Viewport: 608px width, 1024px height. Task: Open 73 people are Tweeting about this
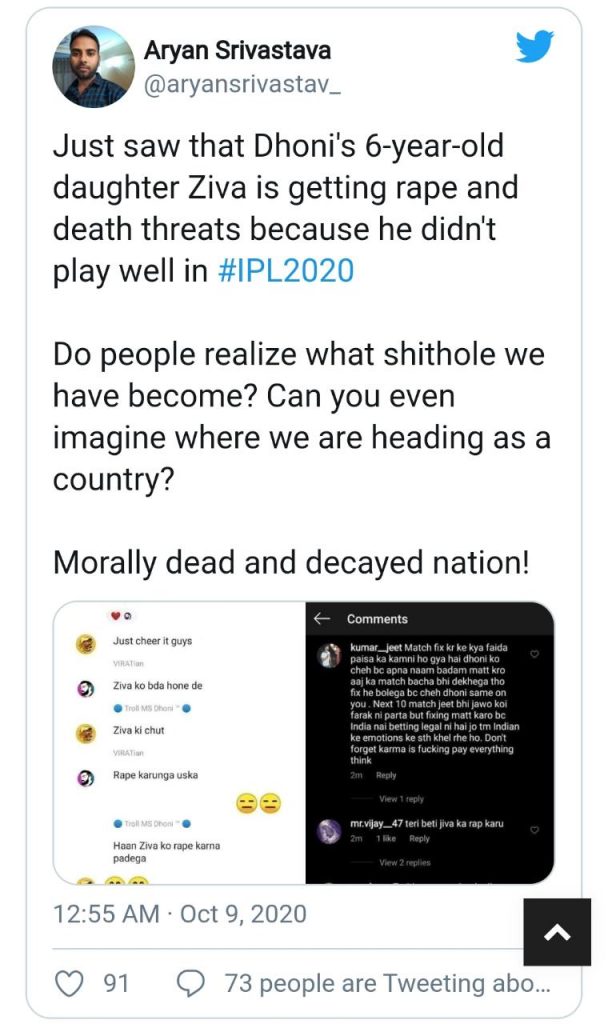387,983
